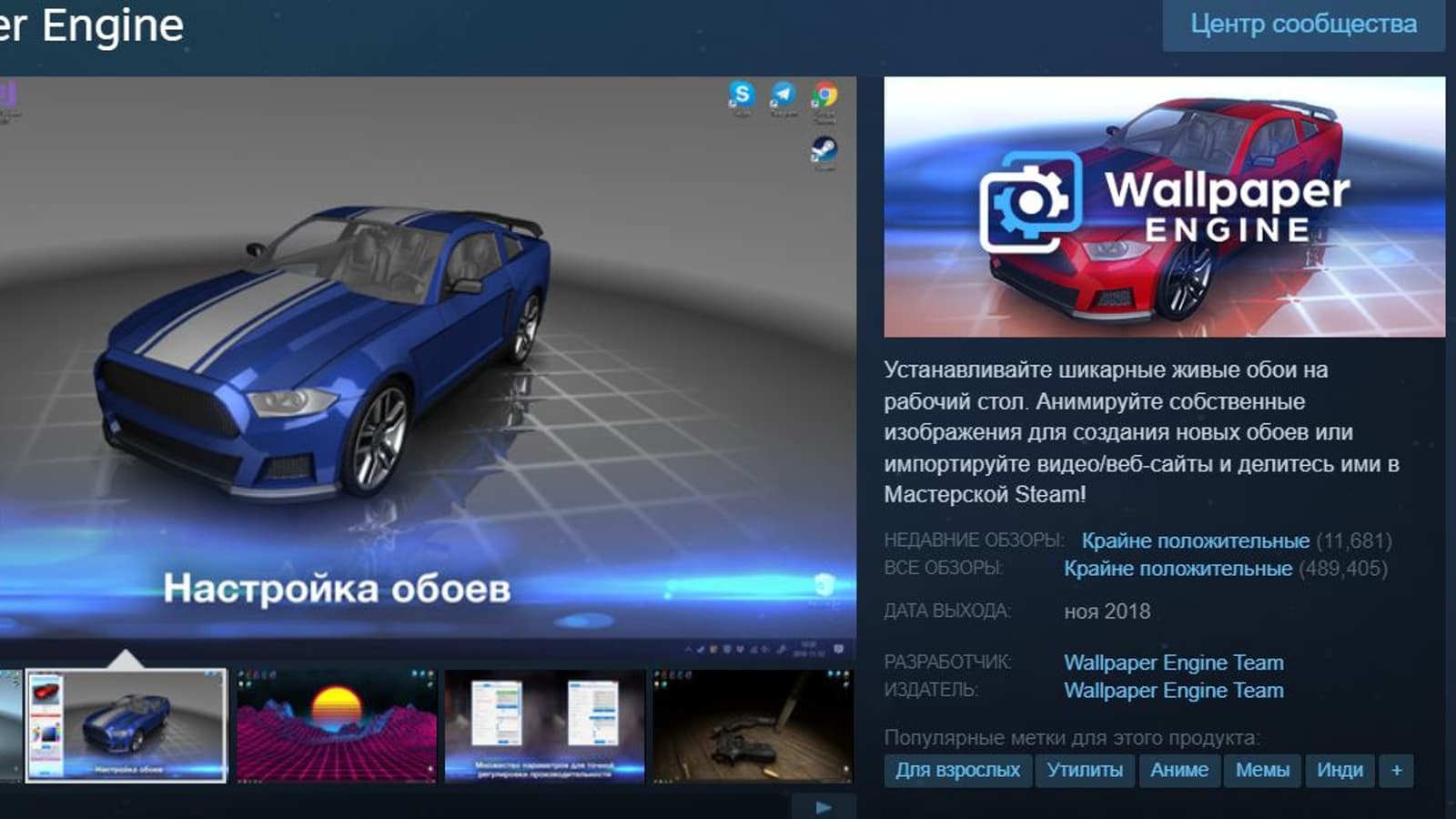Open the Центр сообщества community hub
This screenshot has width=1456, height=819.
(1303, 25)
